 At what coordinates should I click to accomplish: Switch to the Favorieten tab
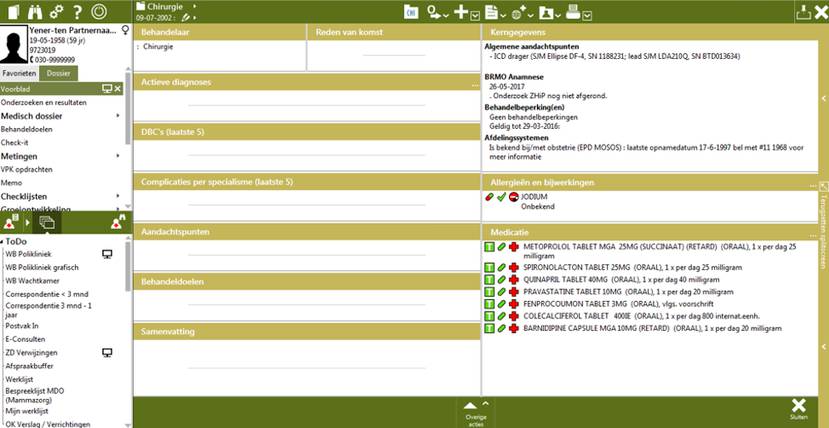(19, 74)
